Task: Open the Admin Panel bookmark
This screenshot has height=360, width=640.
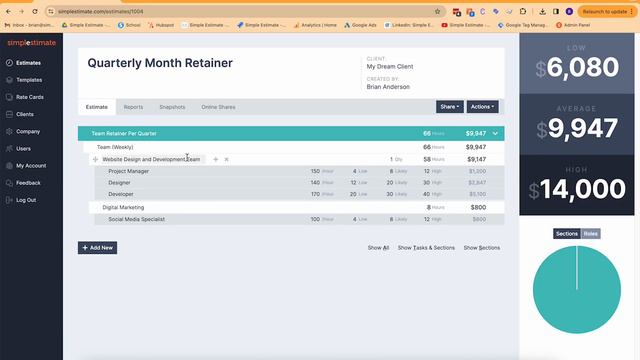Action: 573,25
